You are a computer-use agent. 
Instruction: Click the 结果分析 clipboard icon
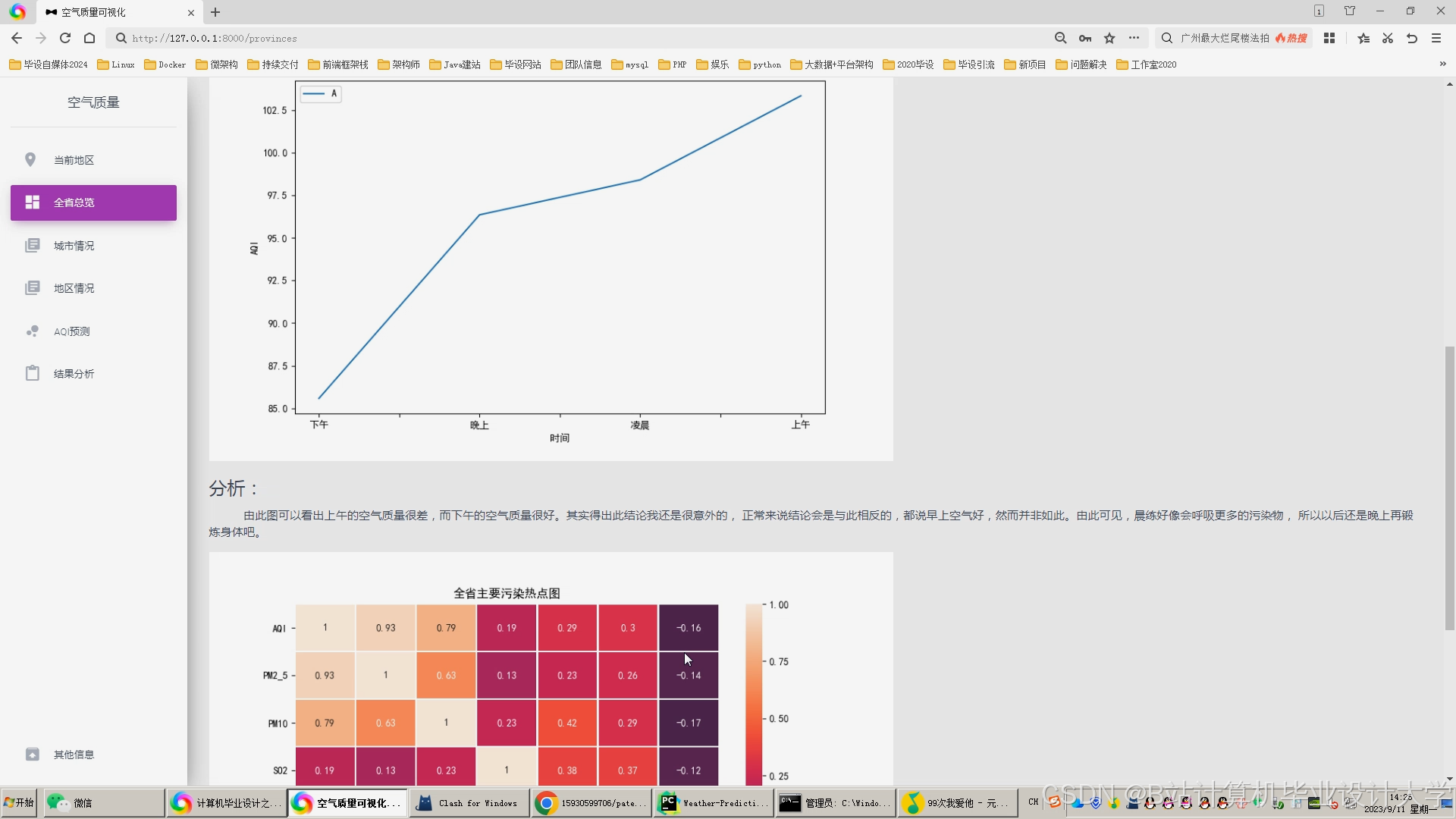(32, 374)
